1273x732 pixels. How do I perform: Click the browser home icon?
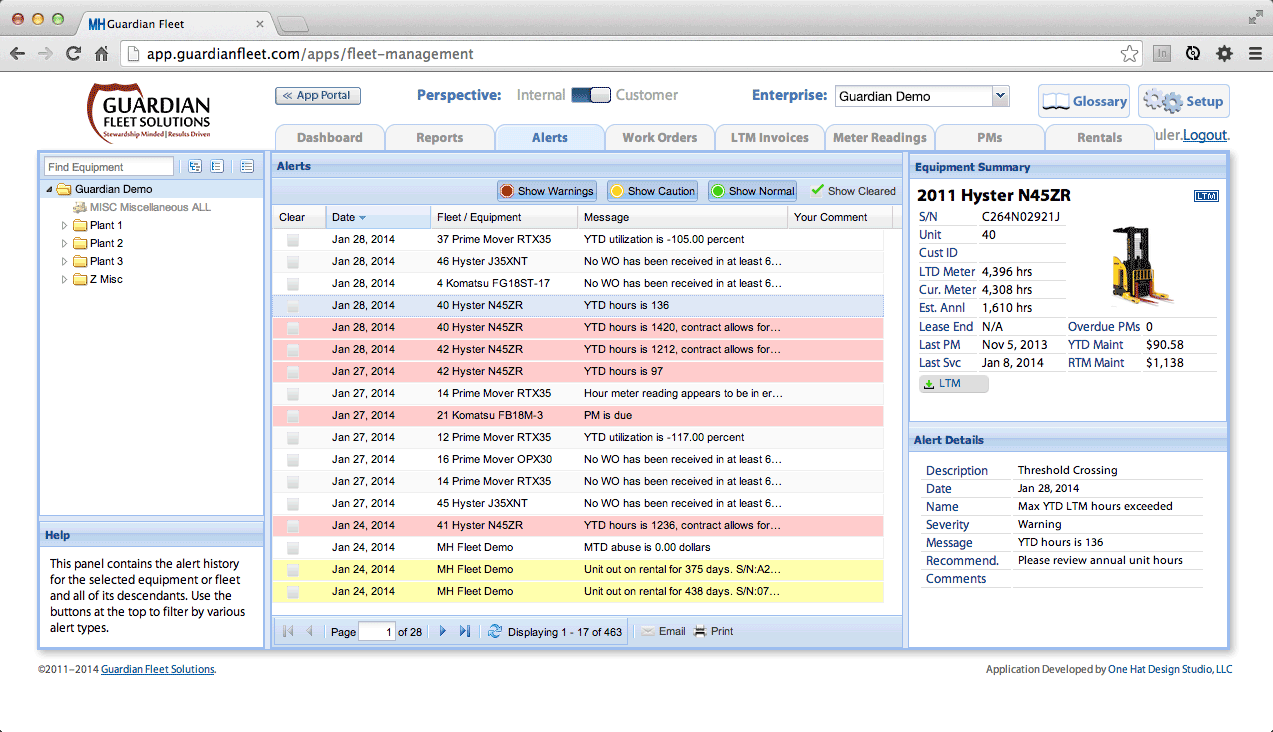tap(102, 54)
